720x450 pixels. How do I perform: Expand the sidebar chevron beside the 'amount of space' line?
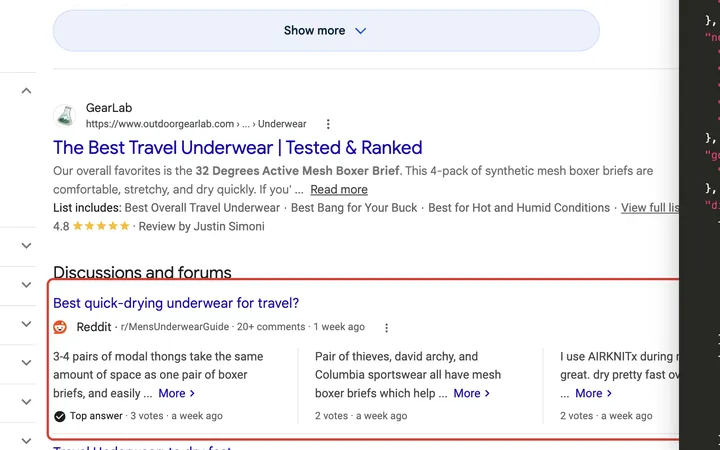pos(26,363)
